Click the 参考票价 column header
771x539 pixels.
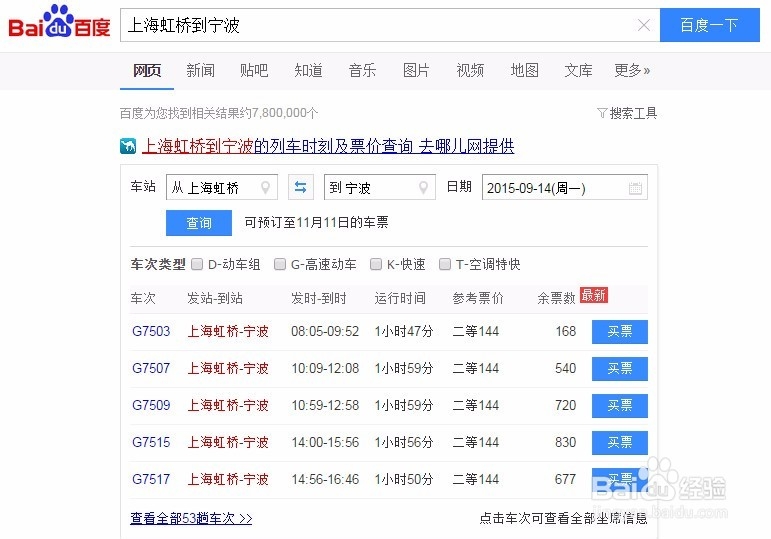click(x=478, y=298)
